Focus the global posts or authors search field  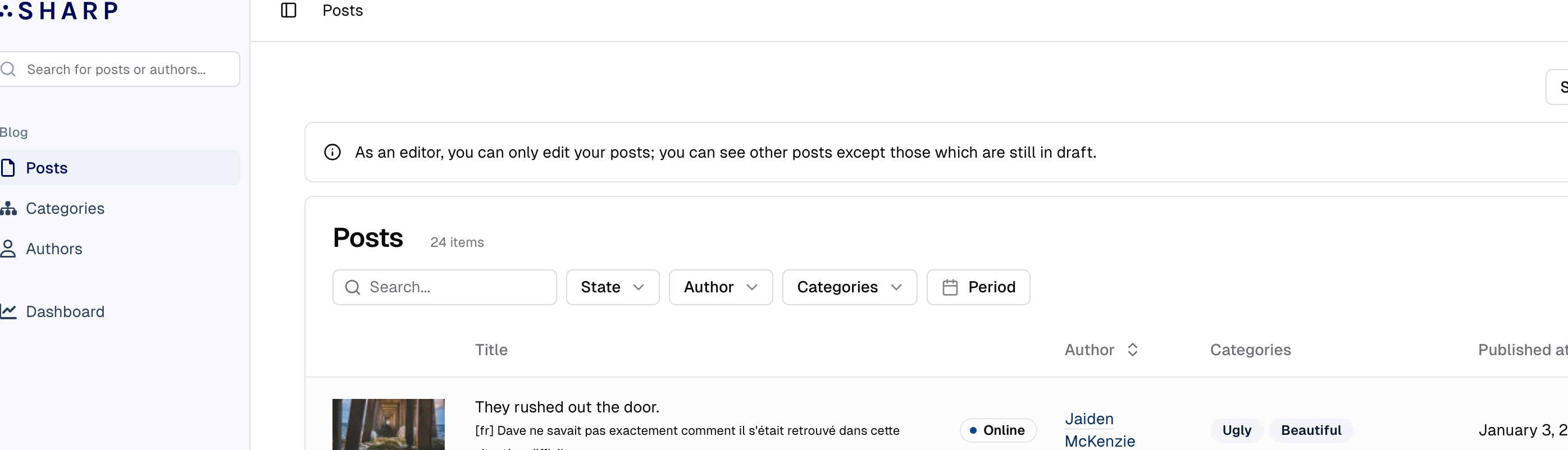coord(128,70)
